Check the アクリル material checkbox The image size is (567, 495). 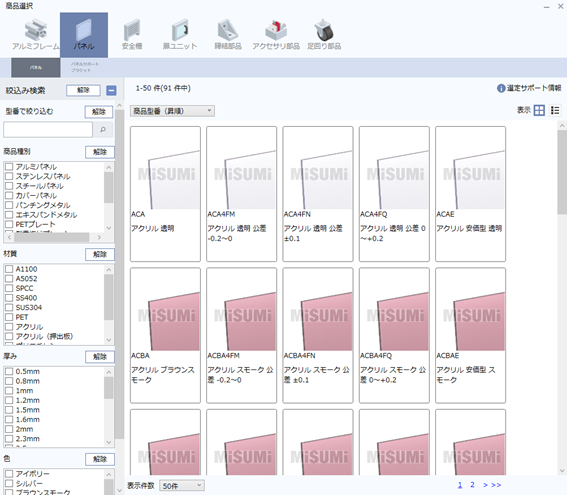click(x=9, y=327)
